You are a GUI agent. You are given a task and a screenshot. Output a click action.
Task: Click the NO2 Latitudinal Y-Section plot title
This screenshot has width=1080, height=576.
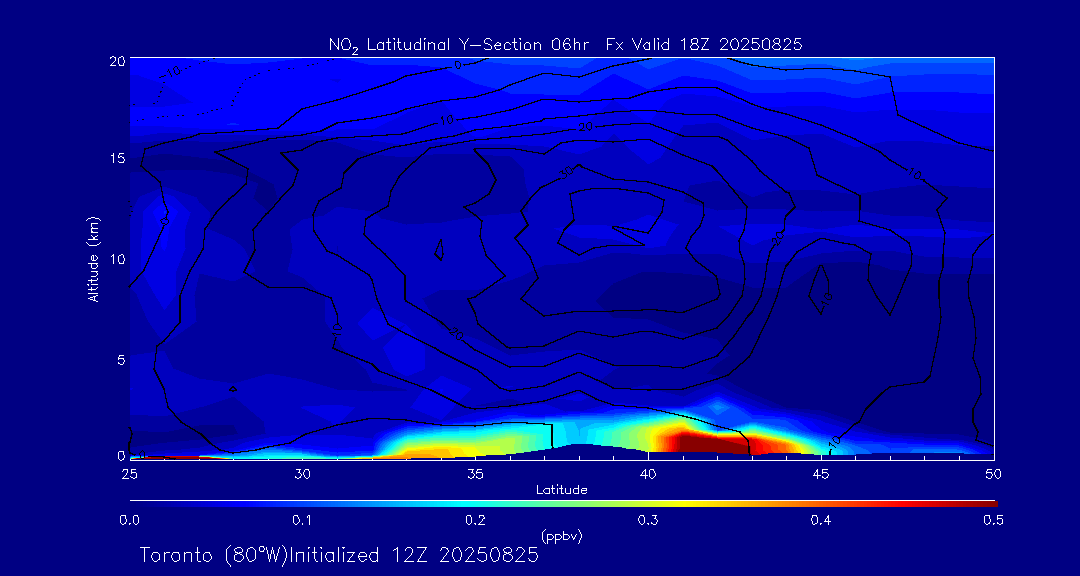pos(565,44)
